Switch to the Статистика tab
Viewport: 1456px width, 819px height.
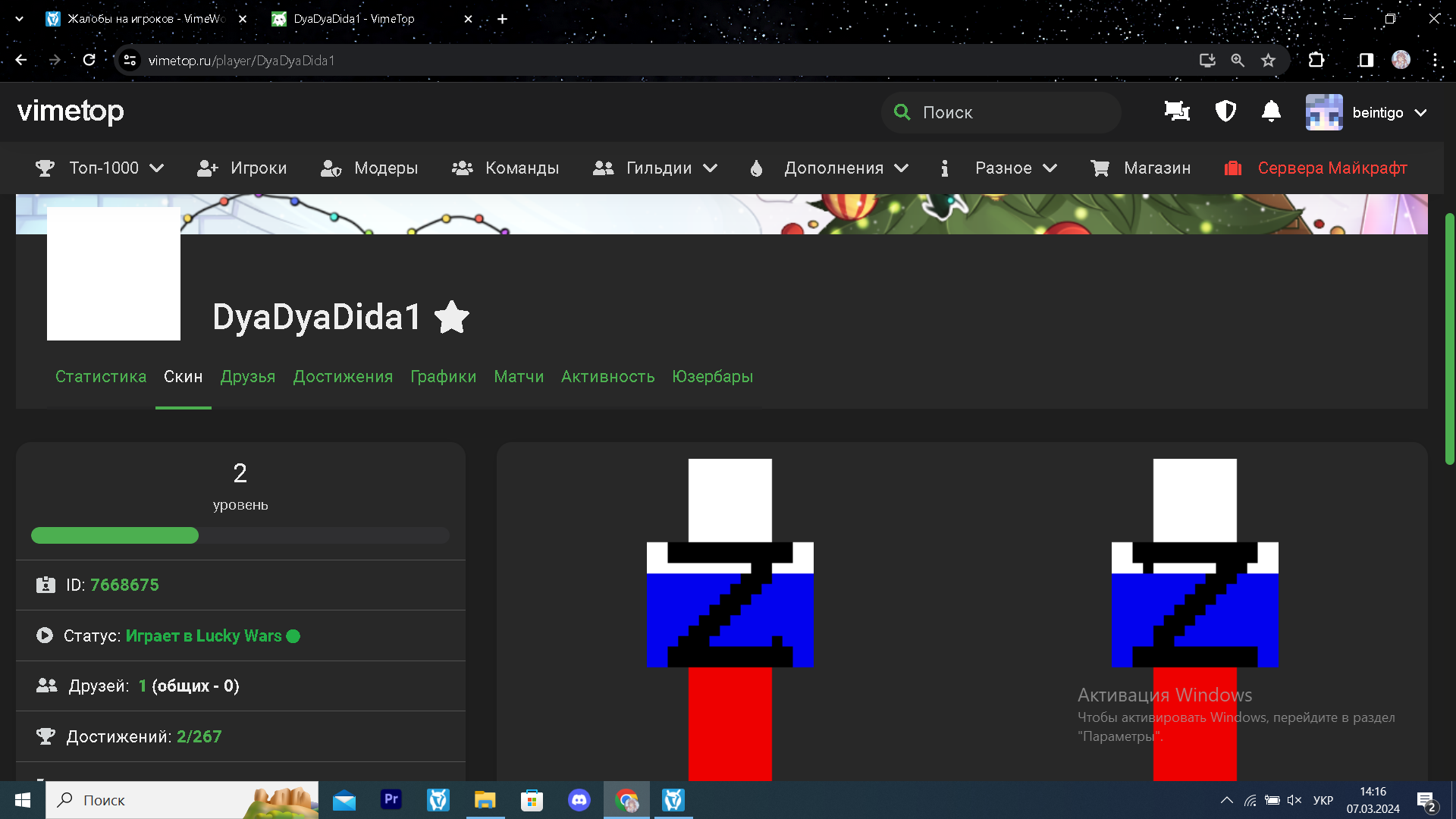[x=101, y=377]
